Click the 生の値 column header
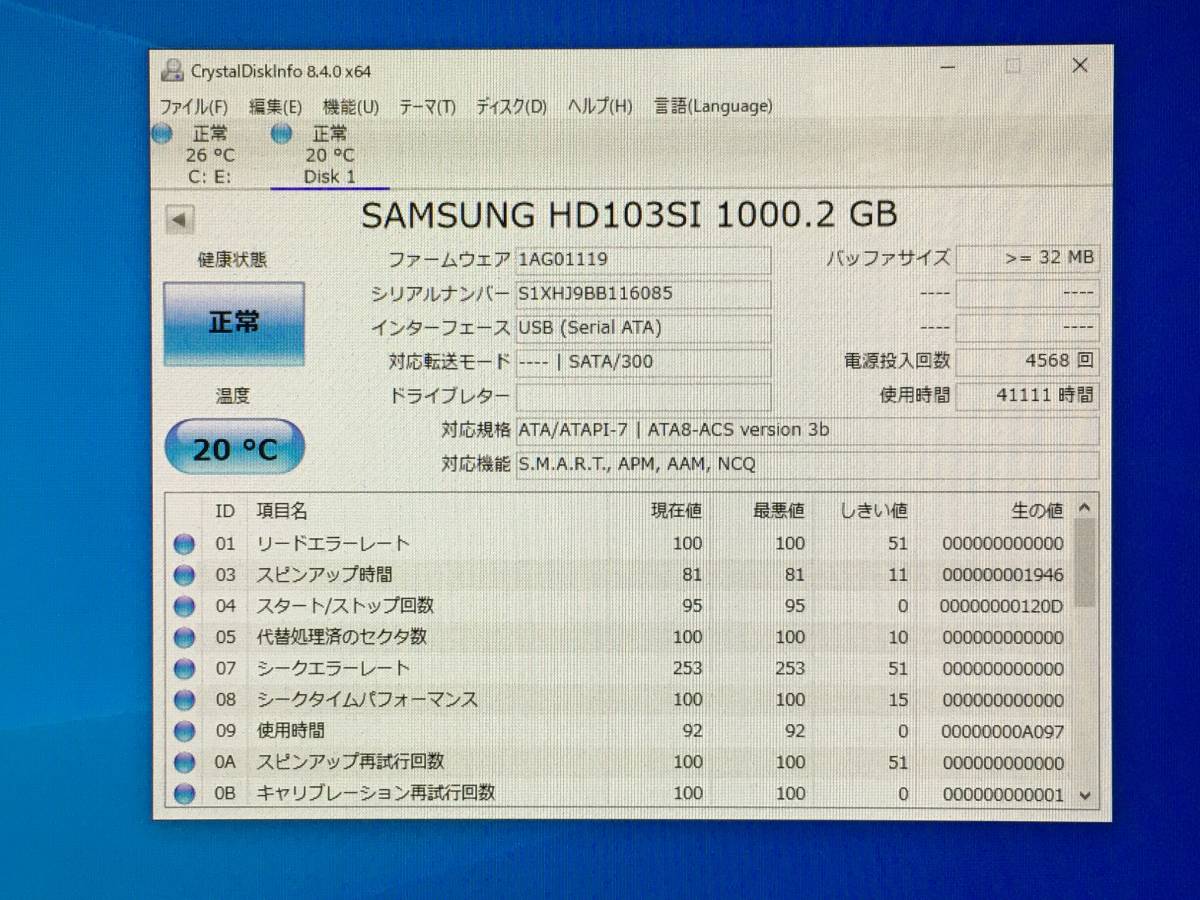Viewport: 1200px width, 900px height. click(1037, 511)
